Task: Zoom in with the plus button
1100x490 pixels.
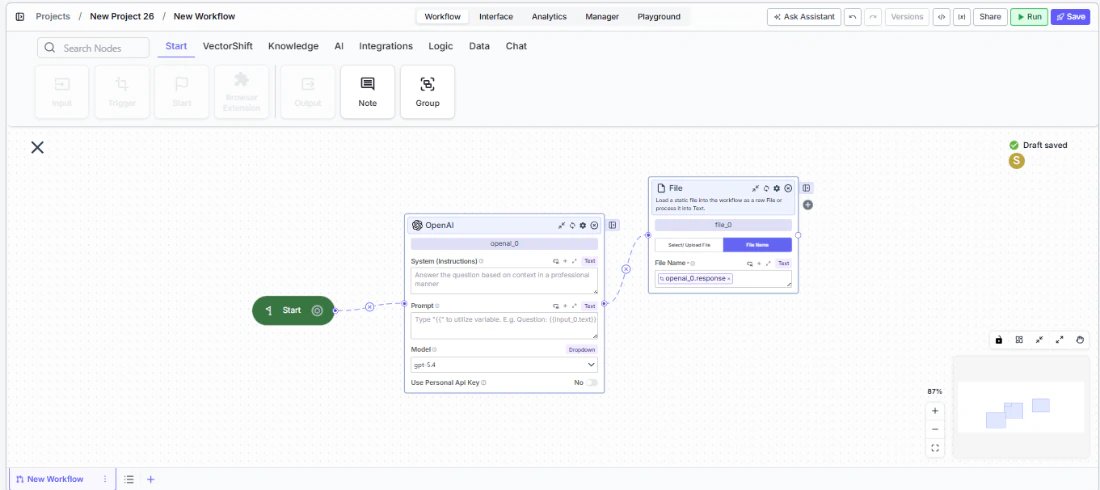Action: coord(934,411)
